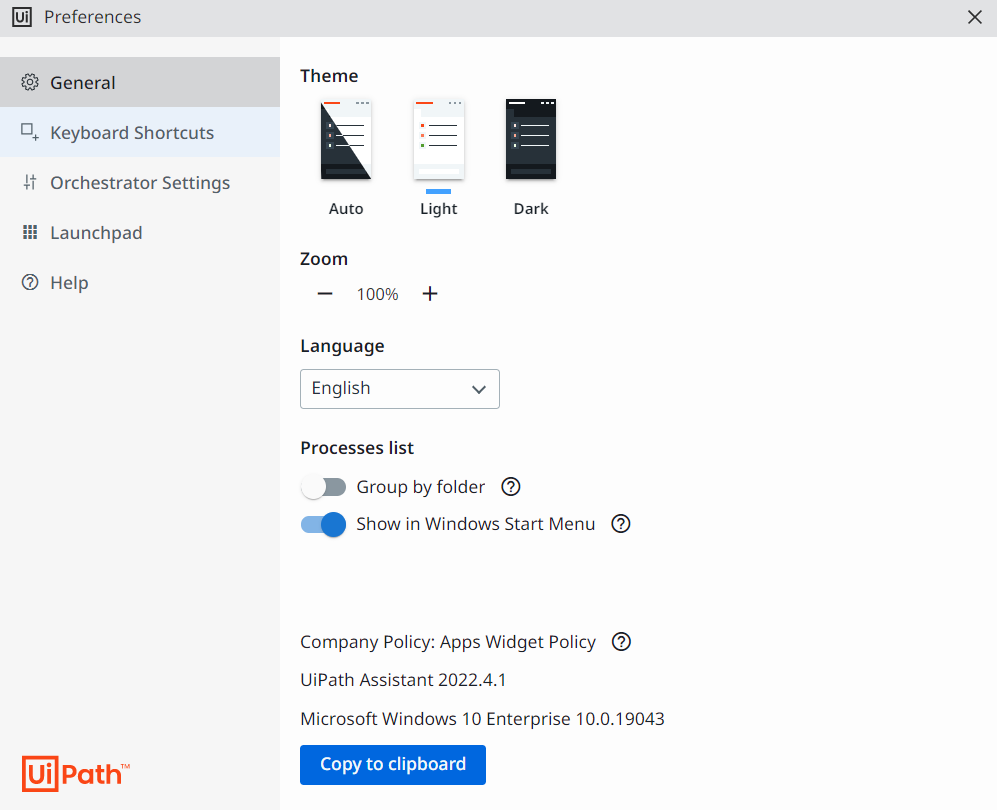Click the Copy to clipboard button

coord(393,765)
